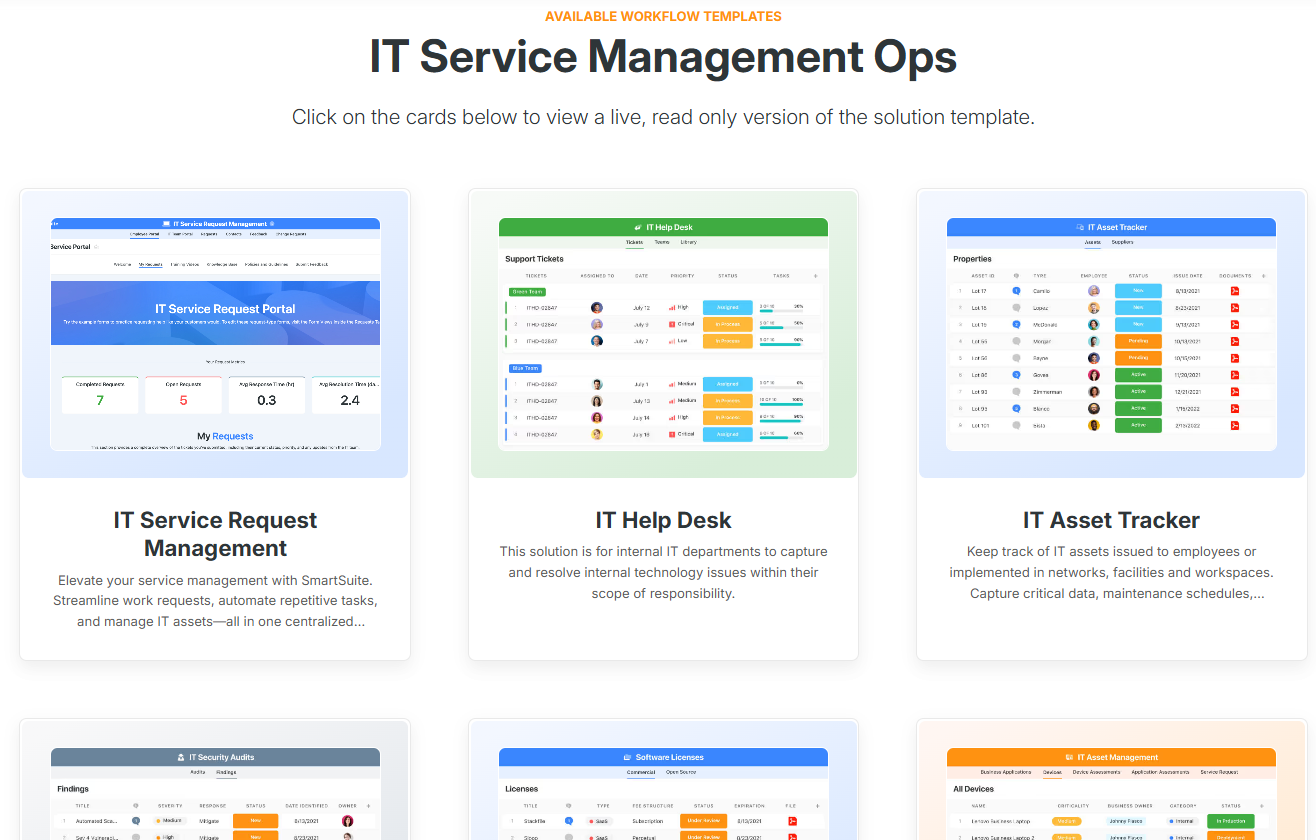
Task: Click the 'Support Tickets' heading
Action: 534,259
